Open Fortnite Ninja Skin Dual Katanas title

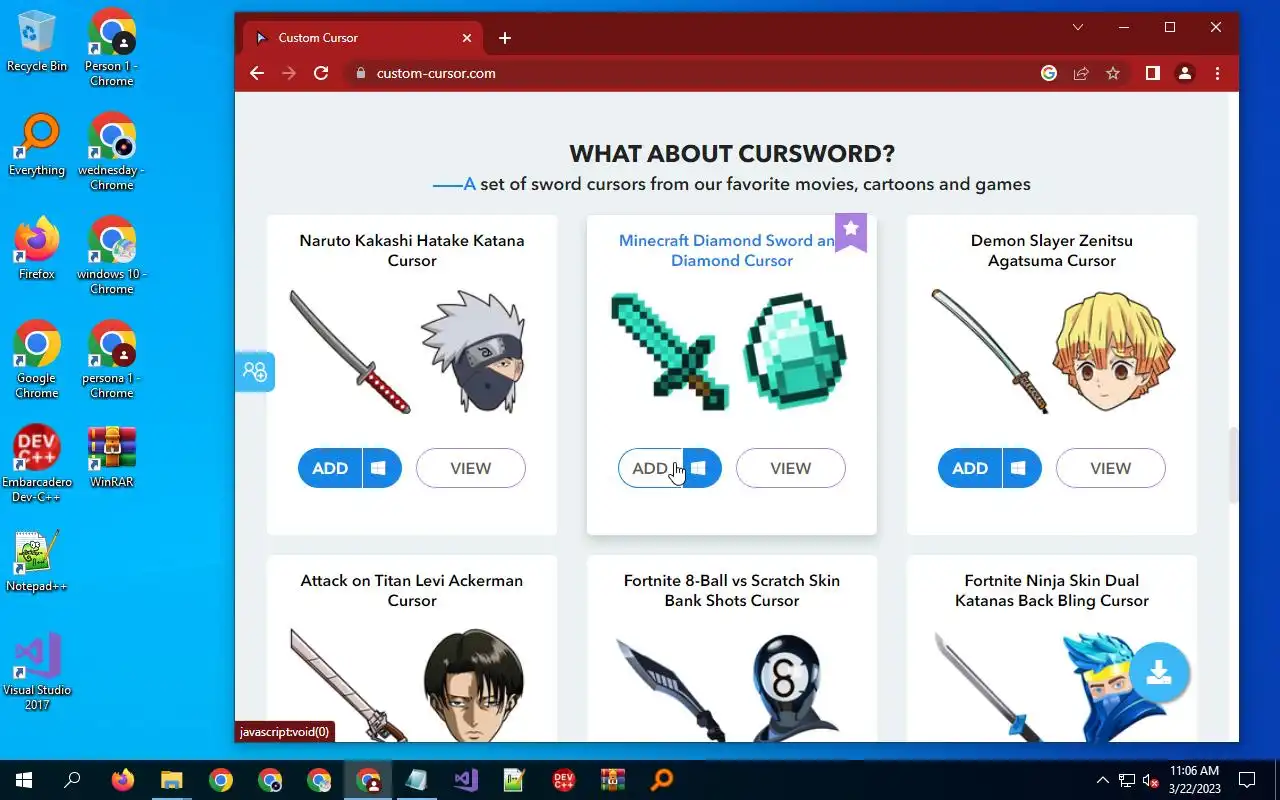coord(1052,590)
